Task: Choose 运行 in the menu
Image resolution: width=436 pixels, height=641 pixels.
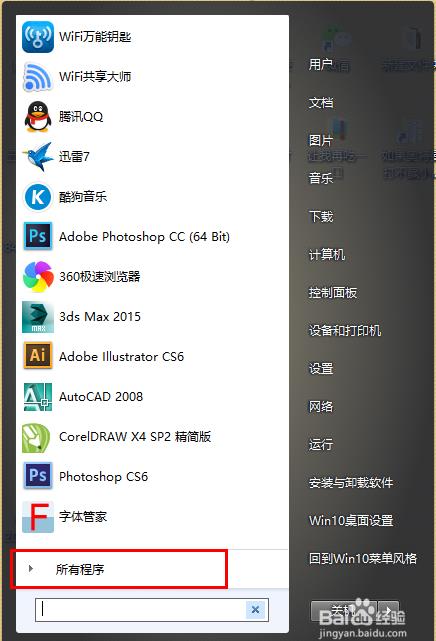Action: pyautogui.click(x=321, y=444)
